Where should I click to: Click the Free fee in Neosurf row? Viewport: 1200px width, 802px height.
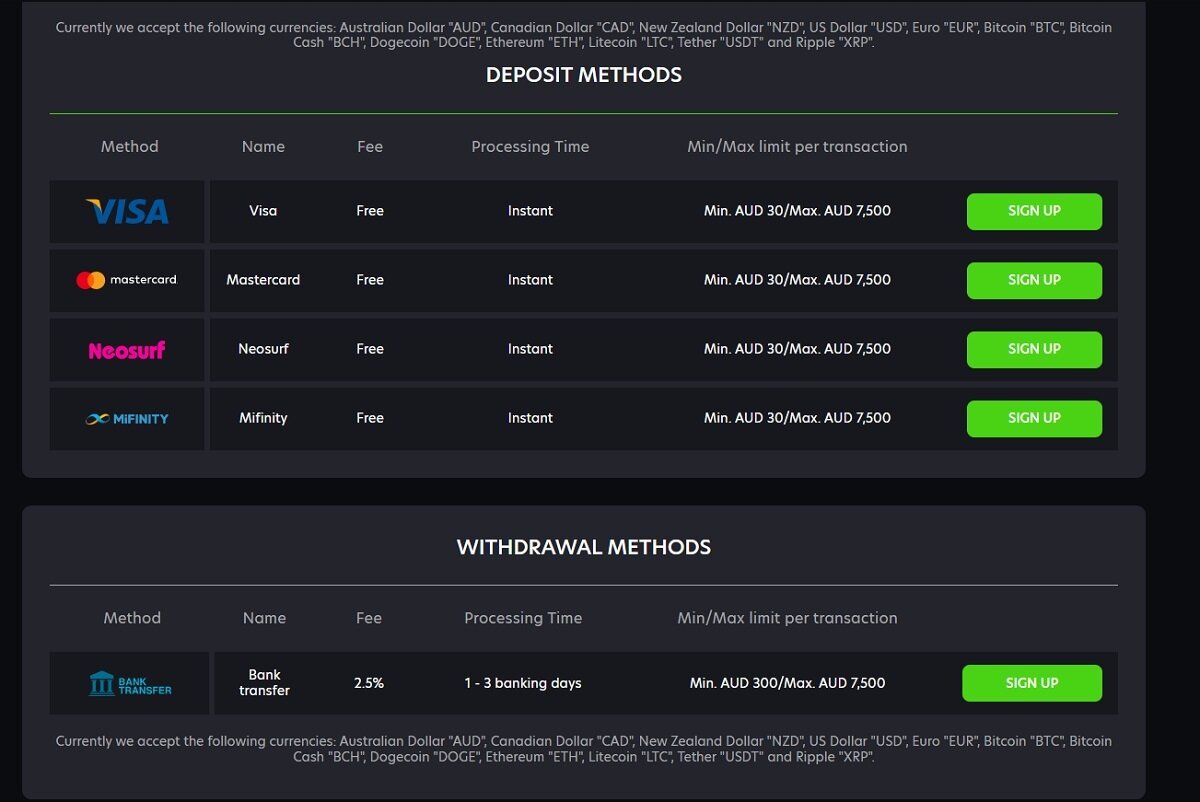pyautogui.click(x=370, y=349)
